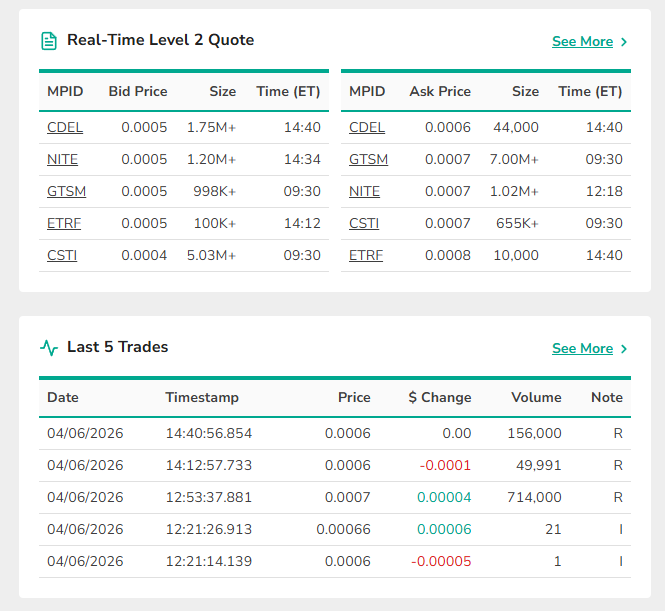Viewport: 665px width, 611px height.
Task: Select bid size 100K+ cell
Action: [215, 223]
